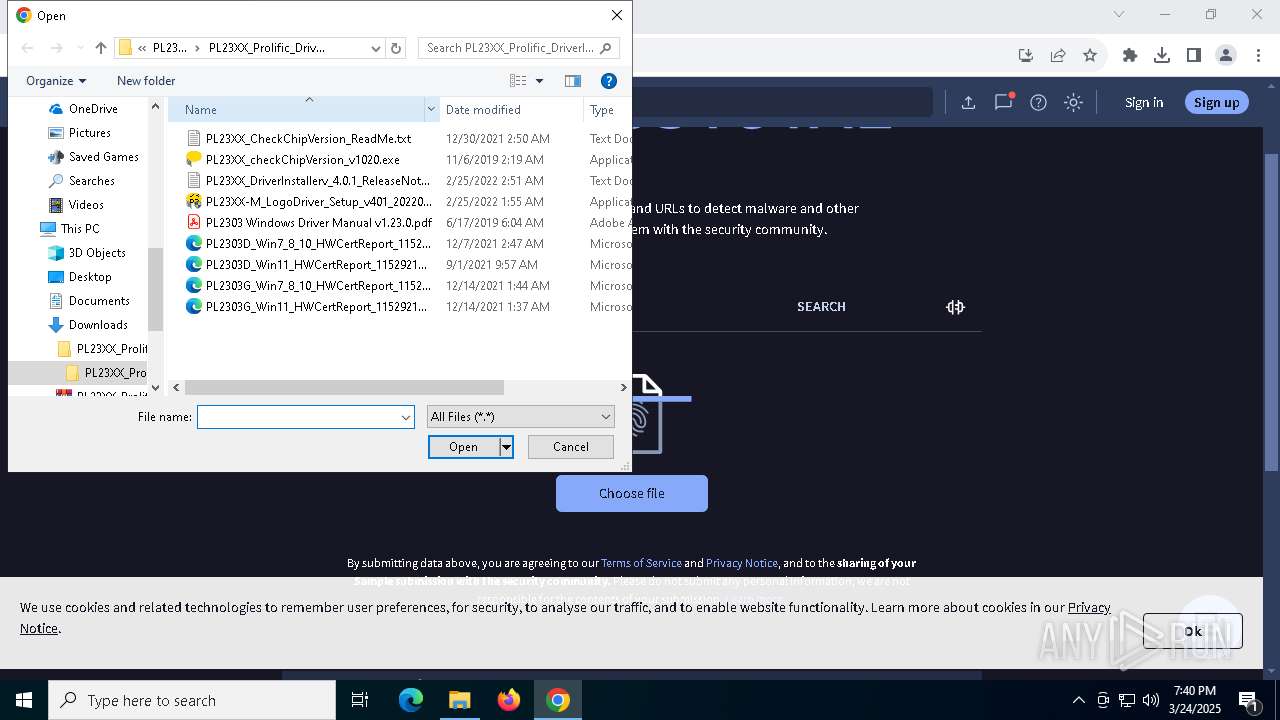The width and height of the screenshot is (1280, 720).
Task: Click Choose file button on VirusTotal
Action: click(632, 494)
